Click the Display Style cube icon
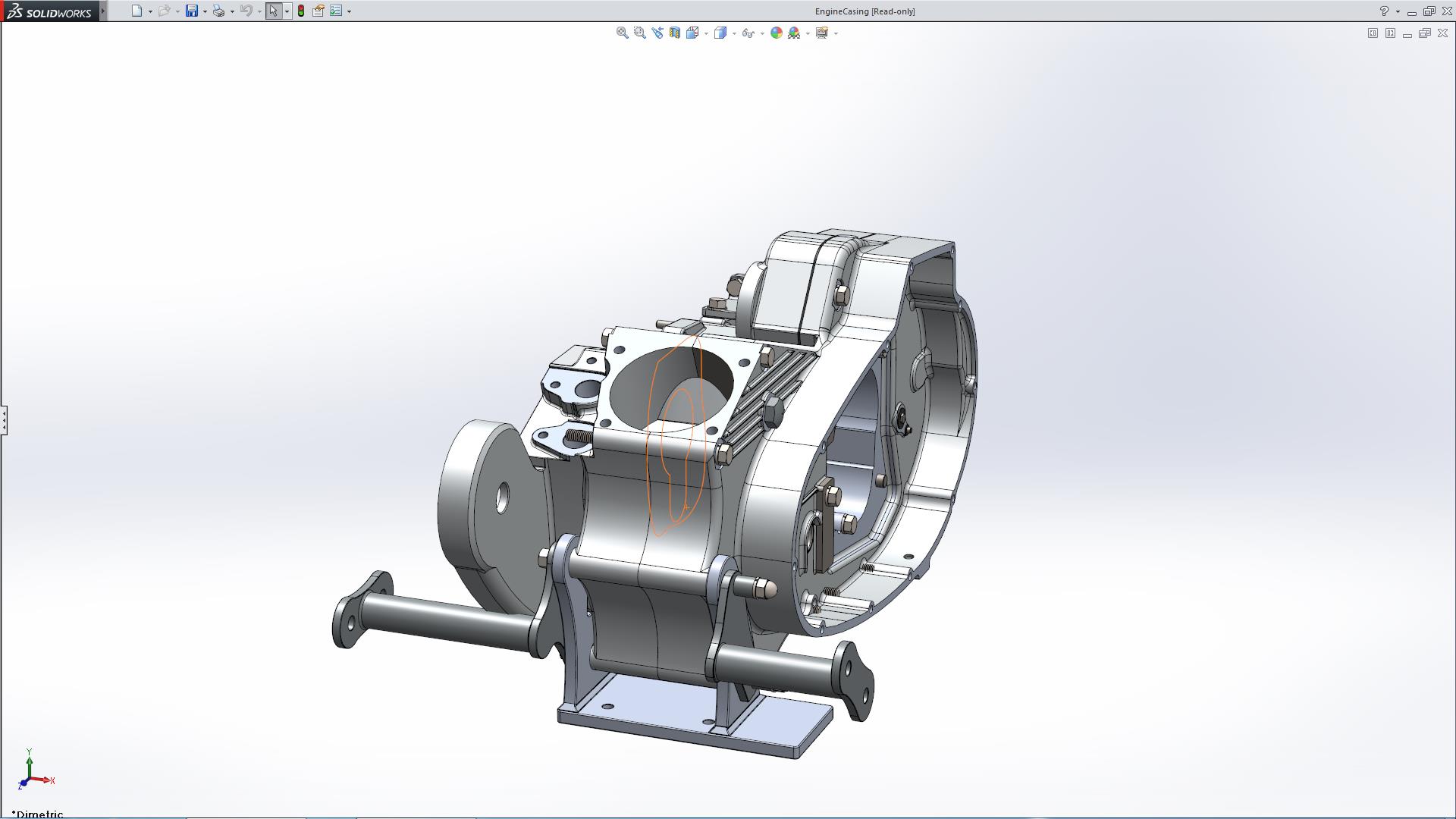 720,33
